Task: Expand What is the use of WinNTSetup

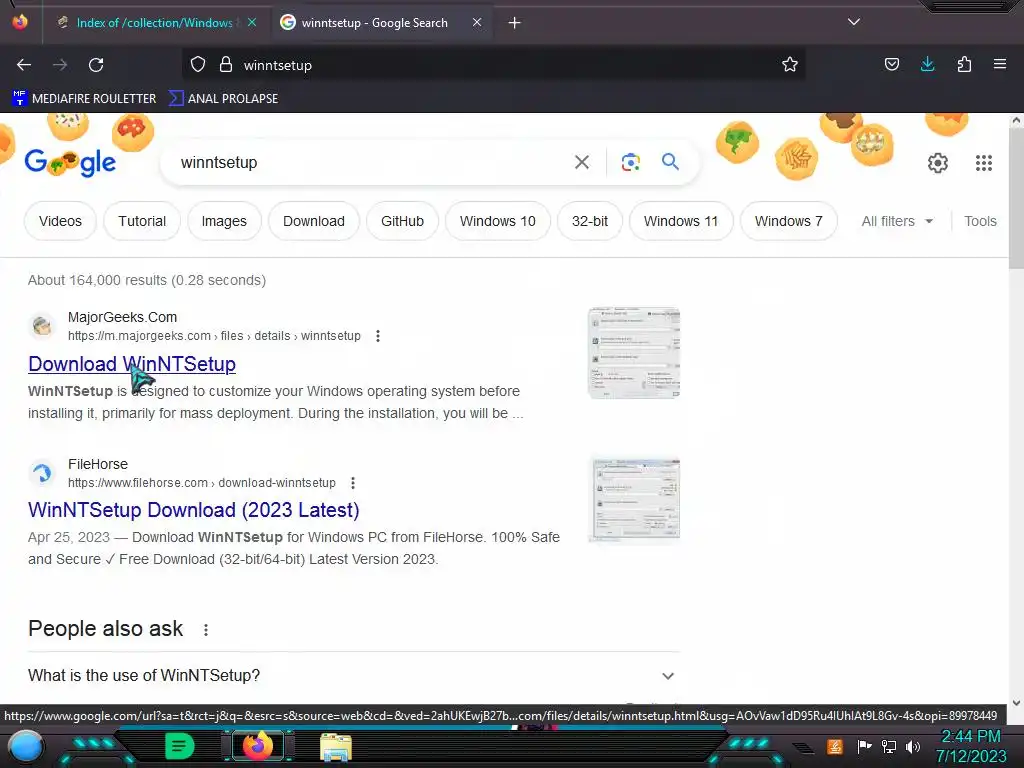Action: coord(351,675)
